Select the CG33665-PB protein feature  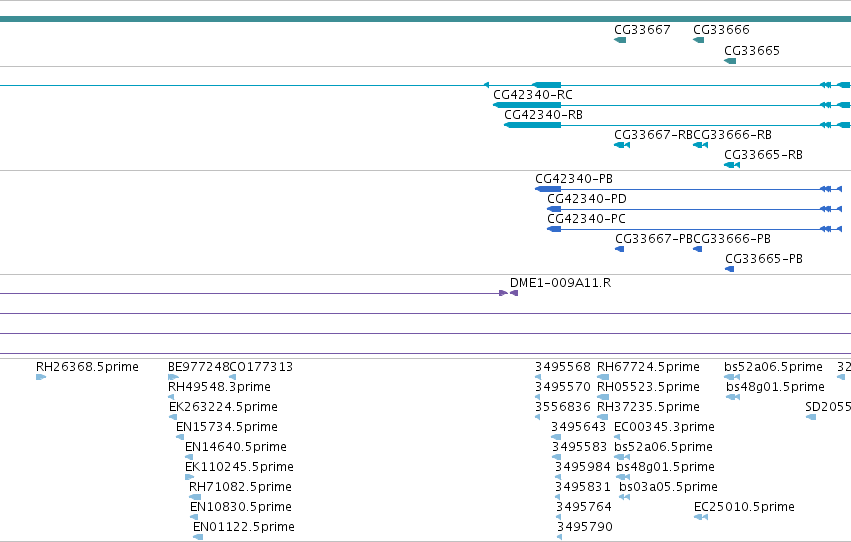[764, 259]
